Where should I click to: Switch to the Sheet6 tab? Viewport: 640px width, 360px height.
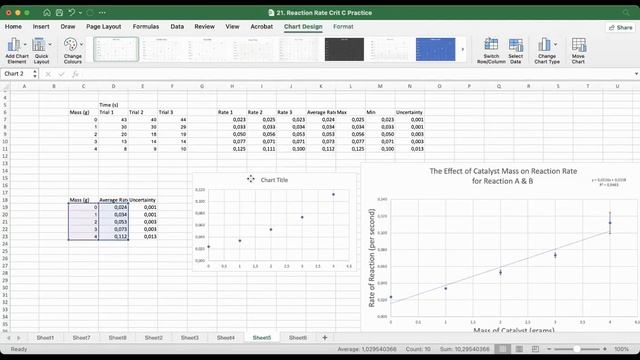(x=298, y=338)
